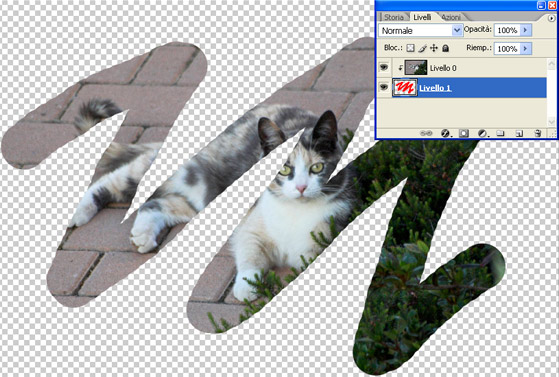Toggle lock position move icon
Screen dimensions: 559x377
(434, 48)
